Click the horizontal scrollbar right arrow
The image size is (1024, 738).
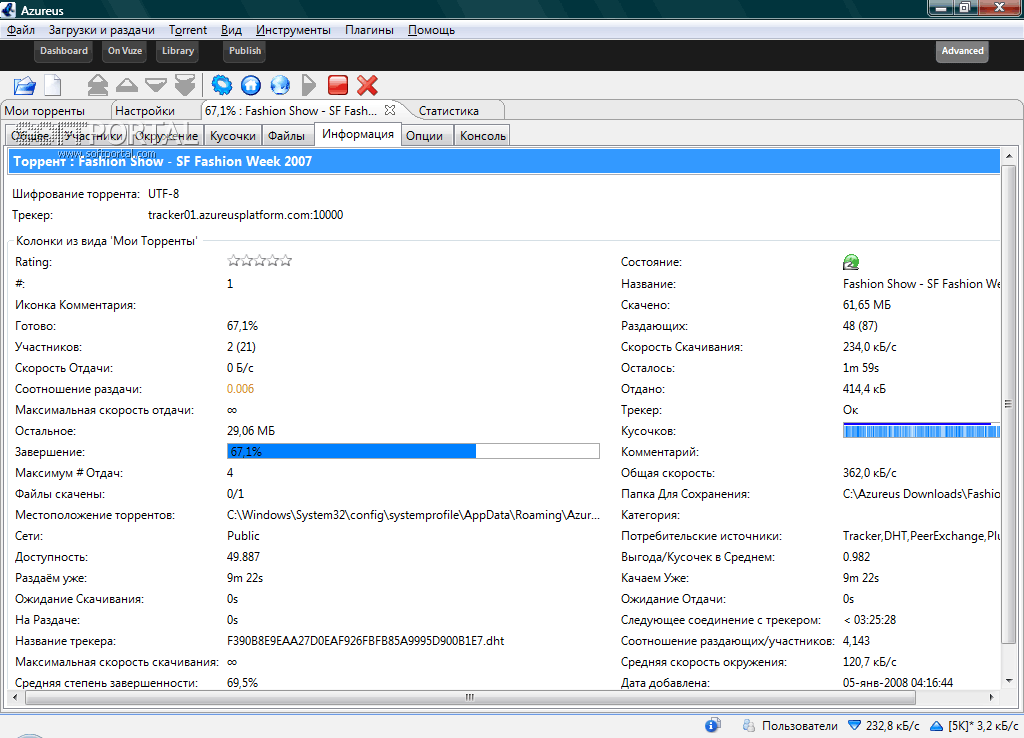point(991,697)
